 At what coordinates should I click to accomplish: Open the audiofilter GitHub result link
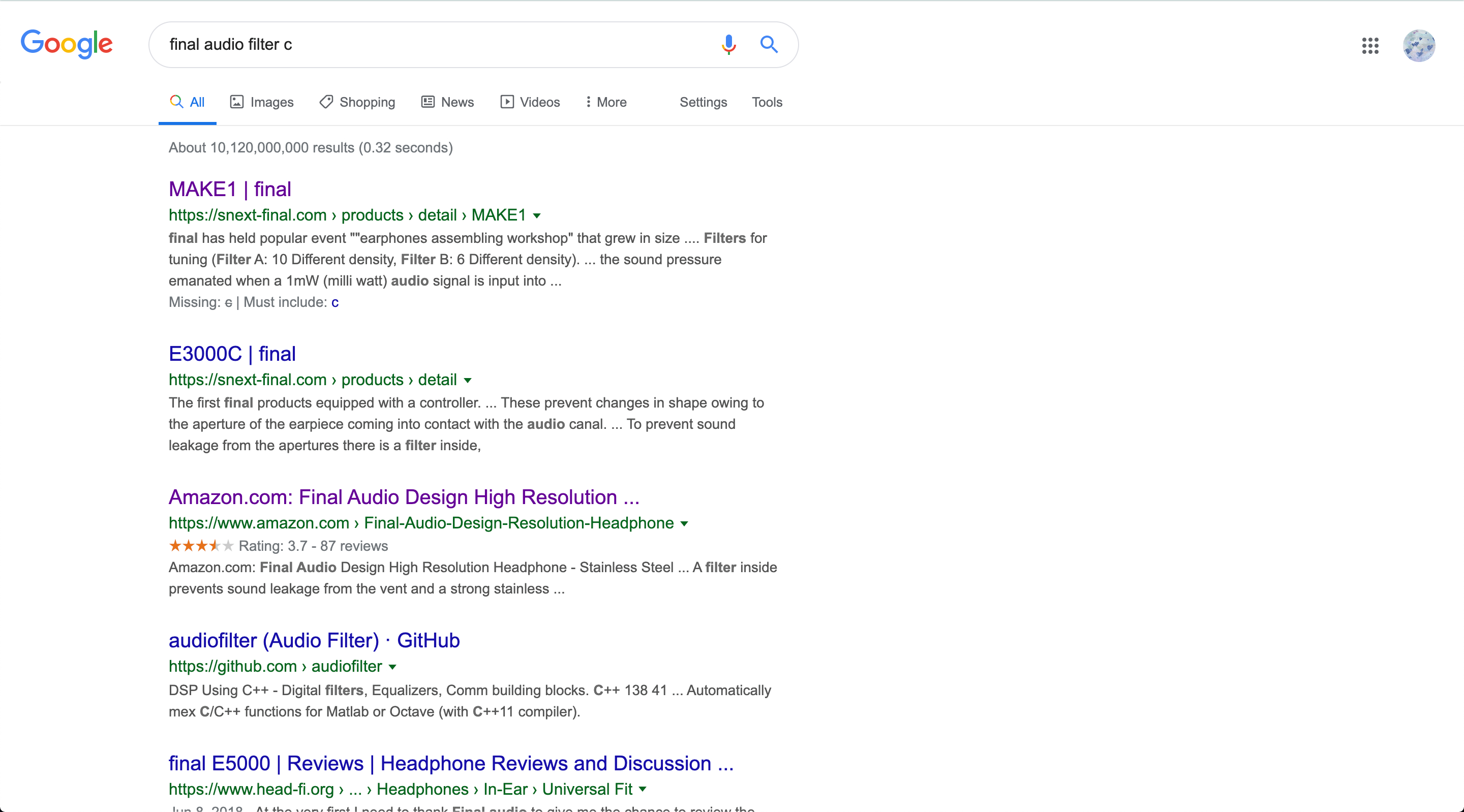(x=314, y=640)
